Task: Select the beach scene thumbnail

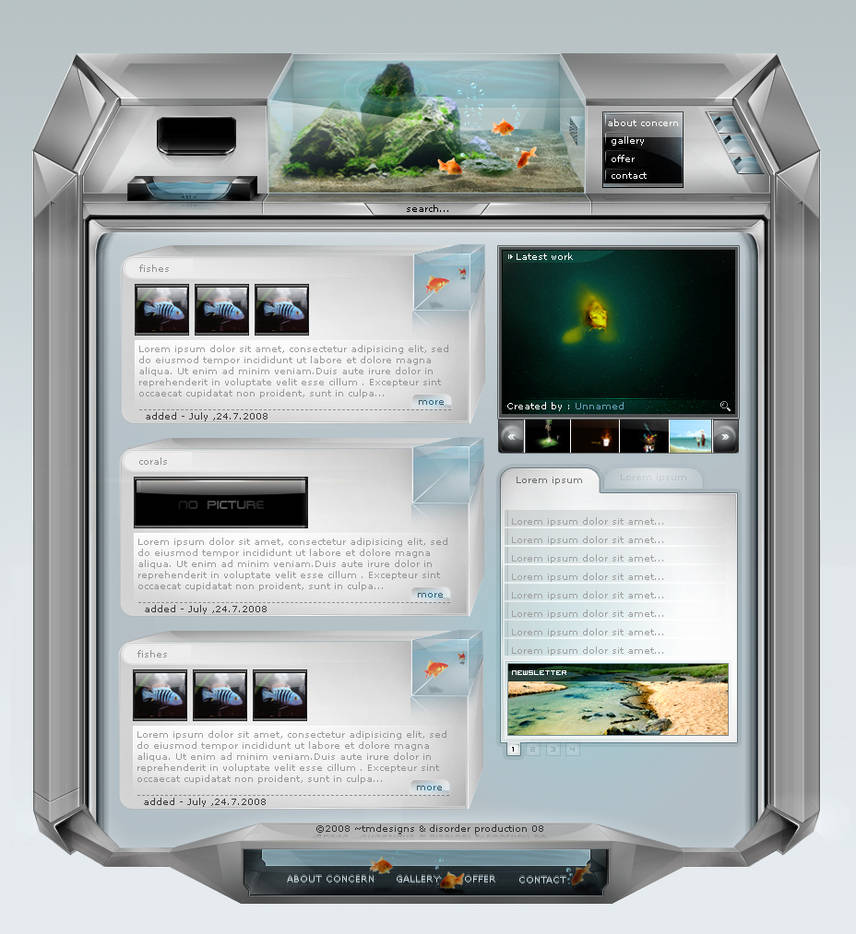Action: coord(690,436)
